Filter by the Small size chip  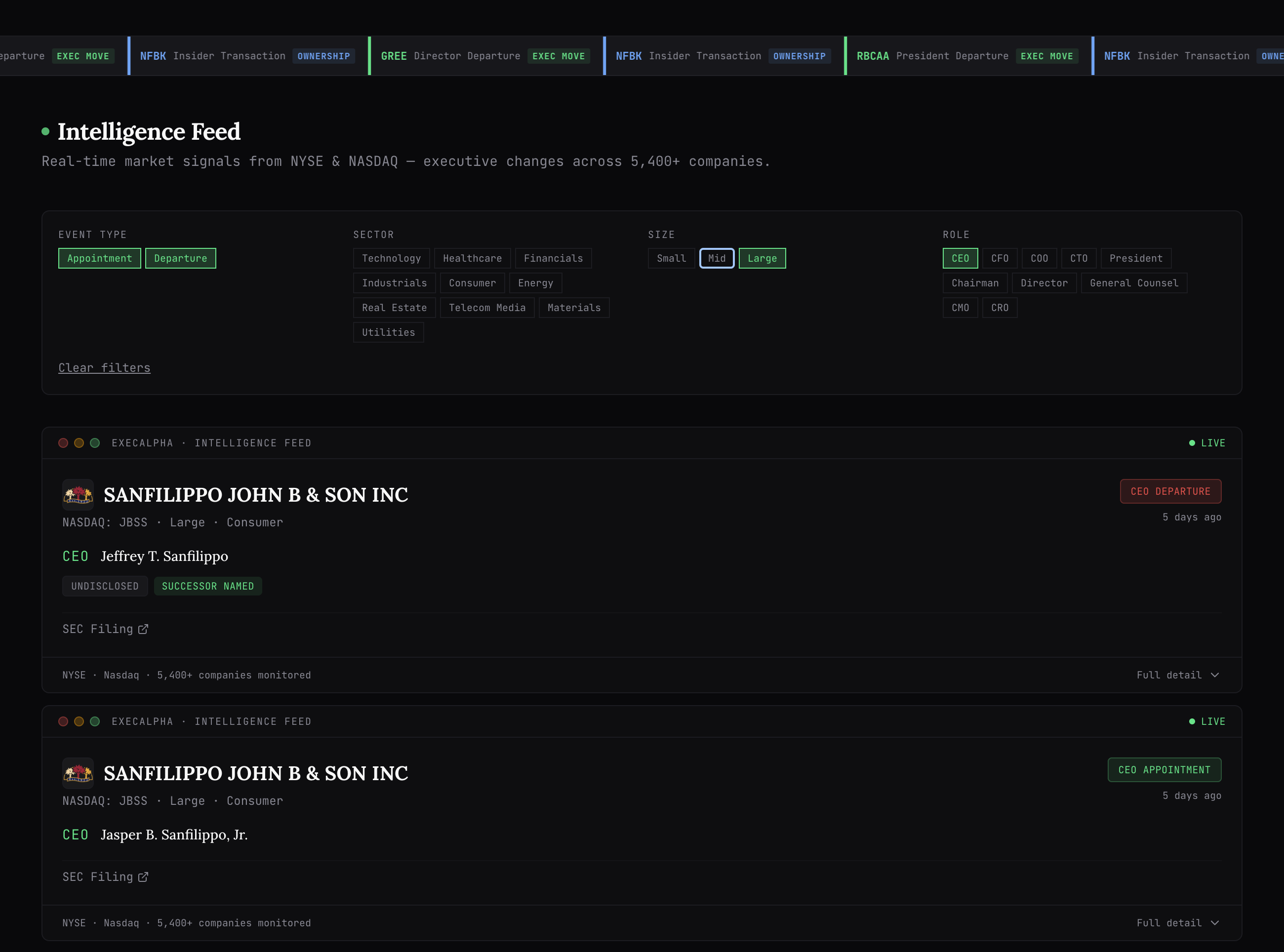coord(672,258)
